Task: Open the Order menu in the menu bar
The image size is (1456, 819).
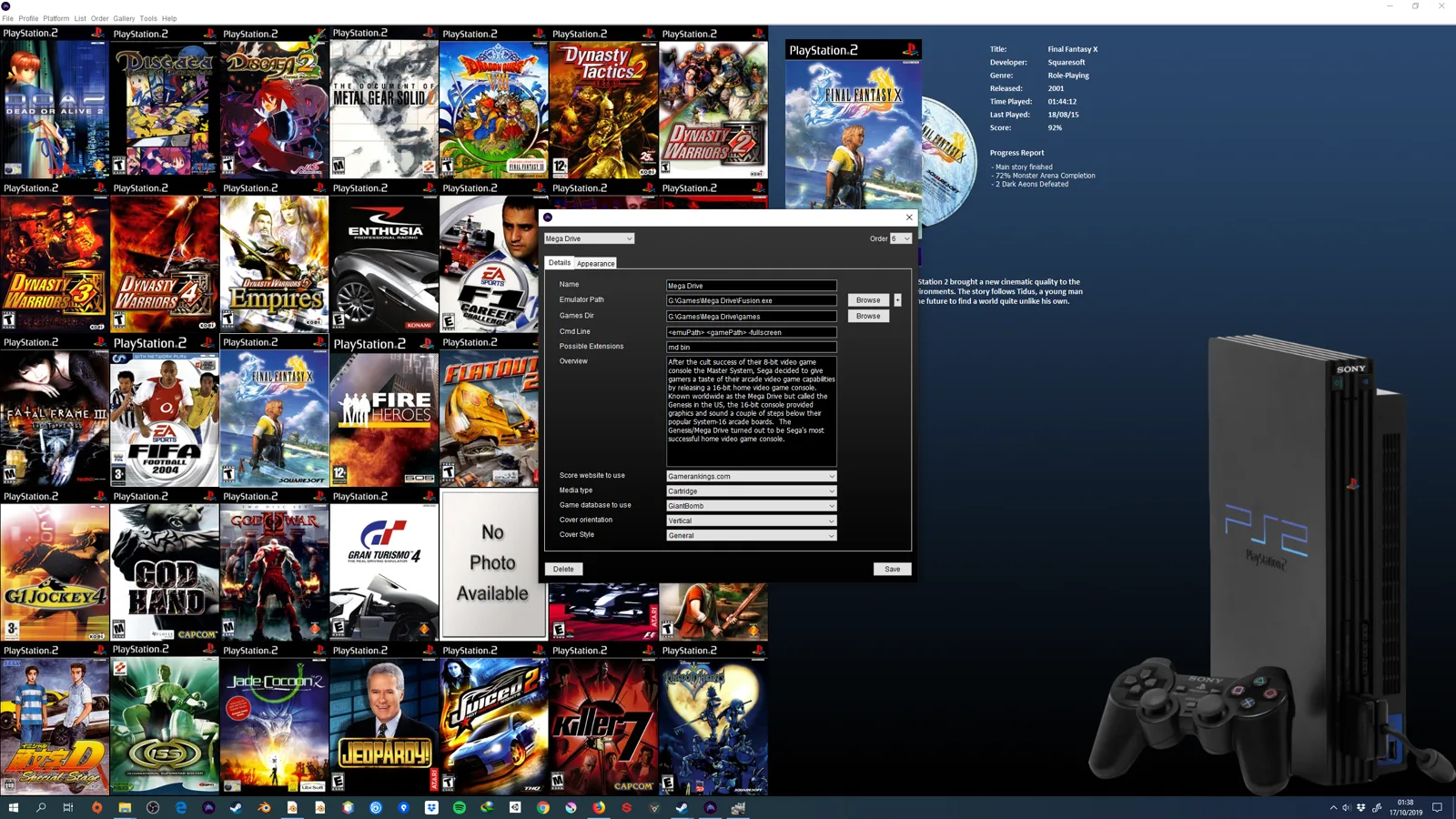Action: point(100,18)
